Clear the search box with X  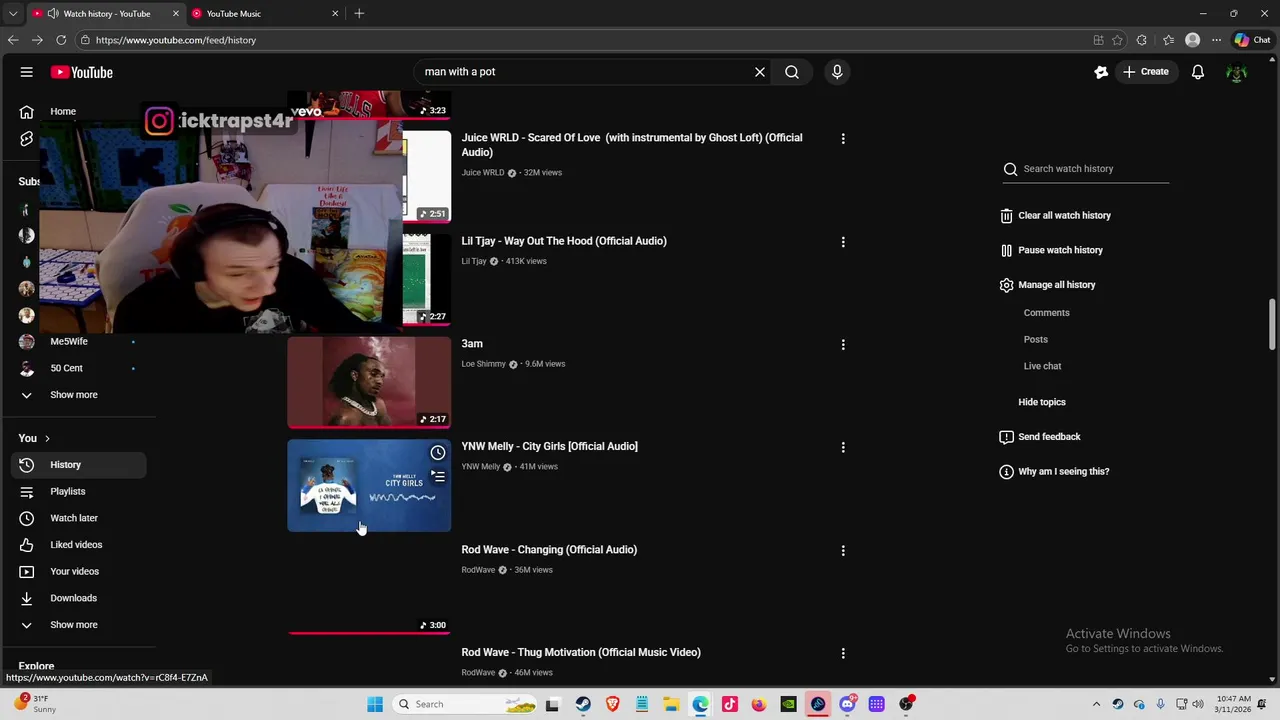[760, 72]
